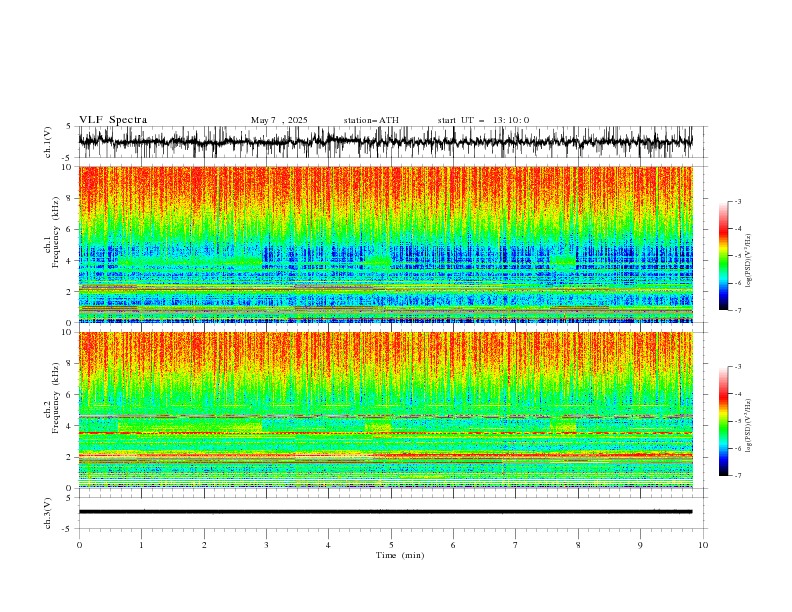Click time-axis tick label "9"
This screenshot has width=792, height=612.
coord(640,545)
